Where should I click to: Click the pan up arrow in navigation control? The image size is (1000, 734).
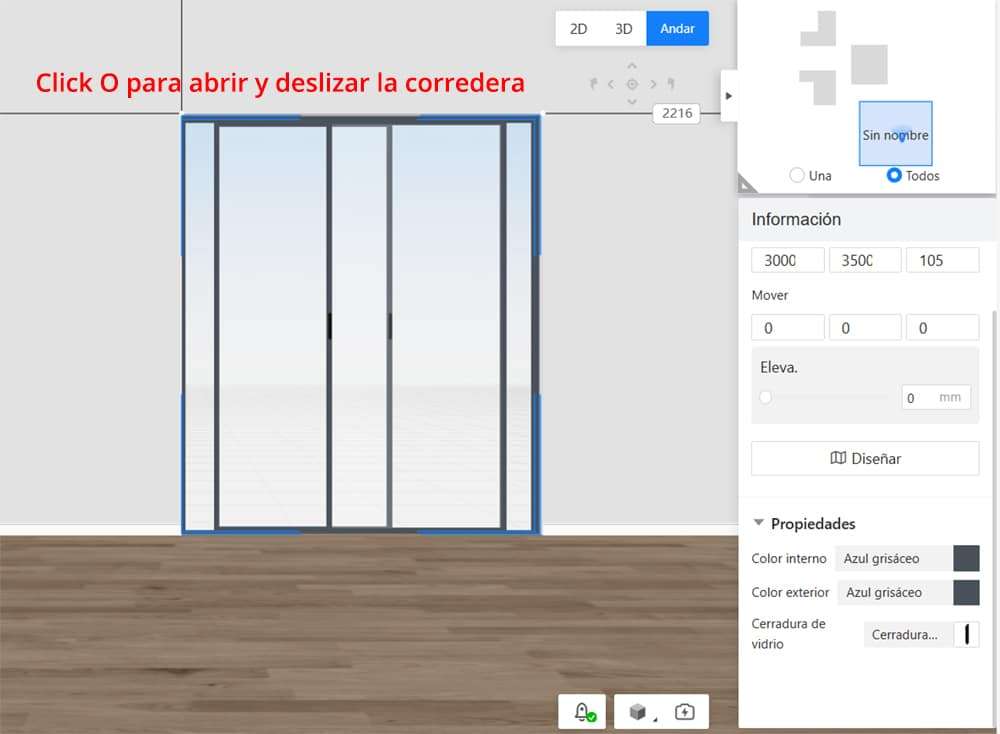pyautogui.click(x=631, y=66)
